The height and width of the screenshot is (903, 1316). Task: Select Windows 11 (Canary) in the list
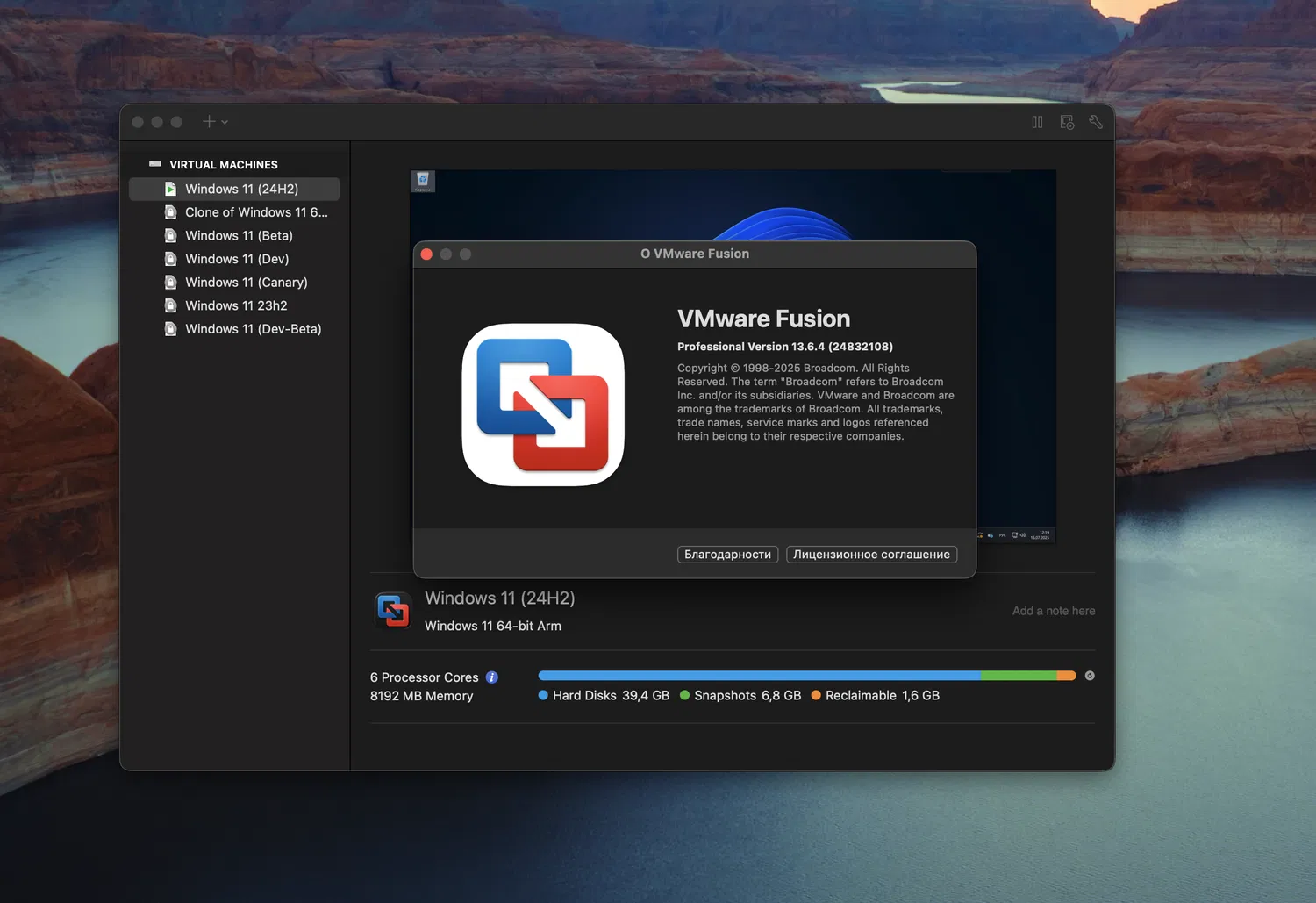click(234, 282)
